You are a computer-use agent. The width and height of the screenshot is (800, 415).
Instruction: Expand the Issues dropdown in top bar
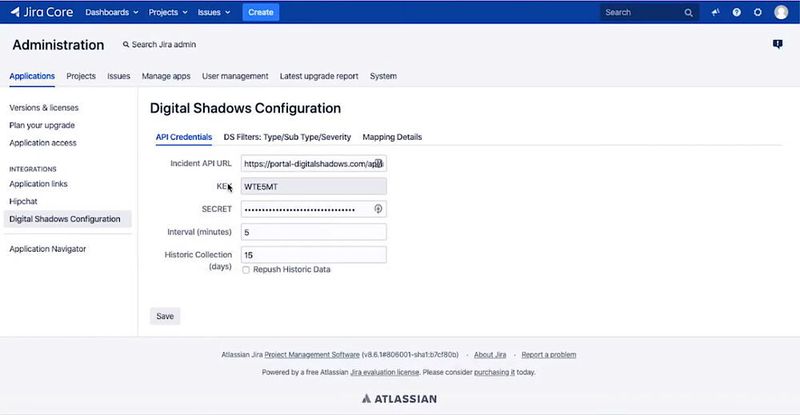click(214, 12)
